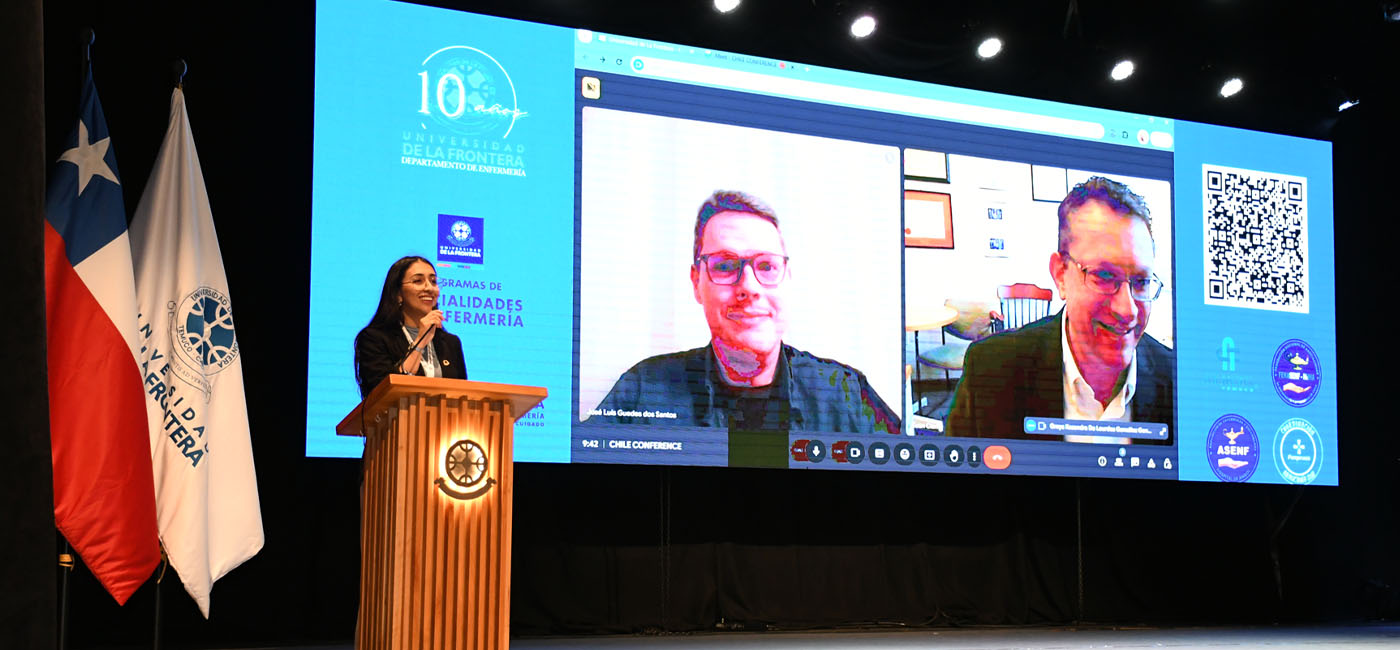The width and height of the screenshot is (1400, 650).
Task: Toggle captions in the call toolbar
Action: click(x=879, y=453)
